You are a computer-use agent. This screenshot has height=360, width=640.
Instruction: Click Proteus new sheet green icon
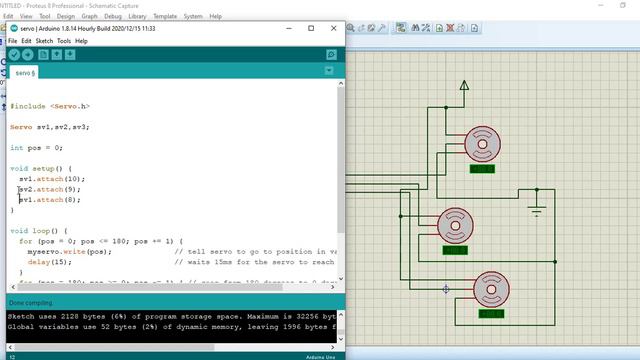click(439, 28)
